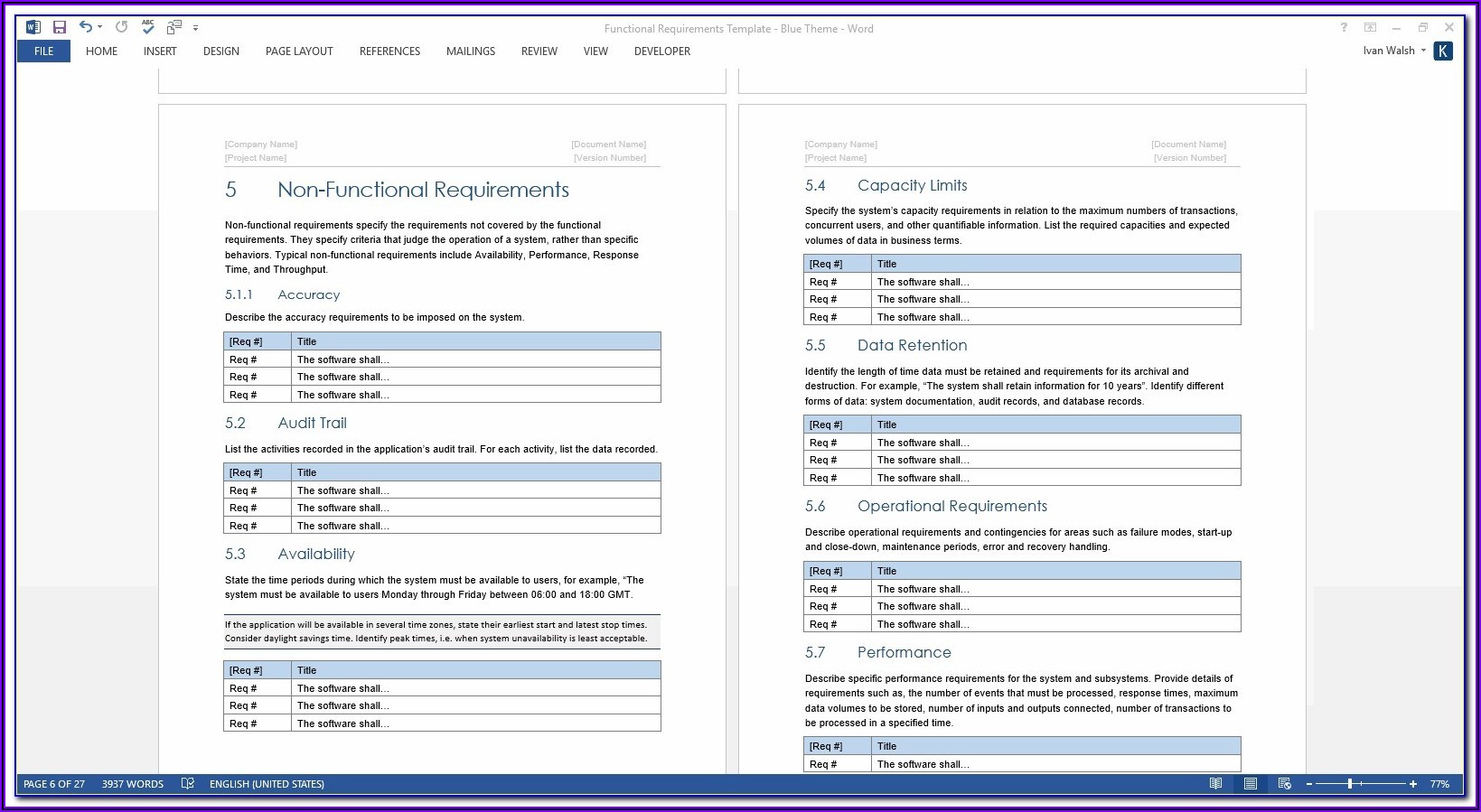
Task: Click the zoom slider handle
Action: (1350, 784)
